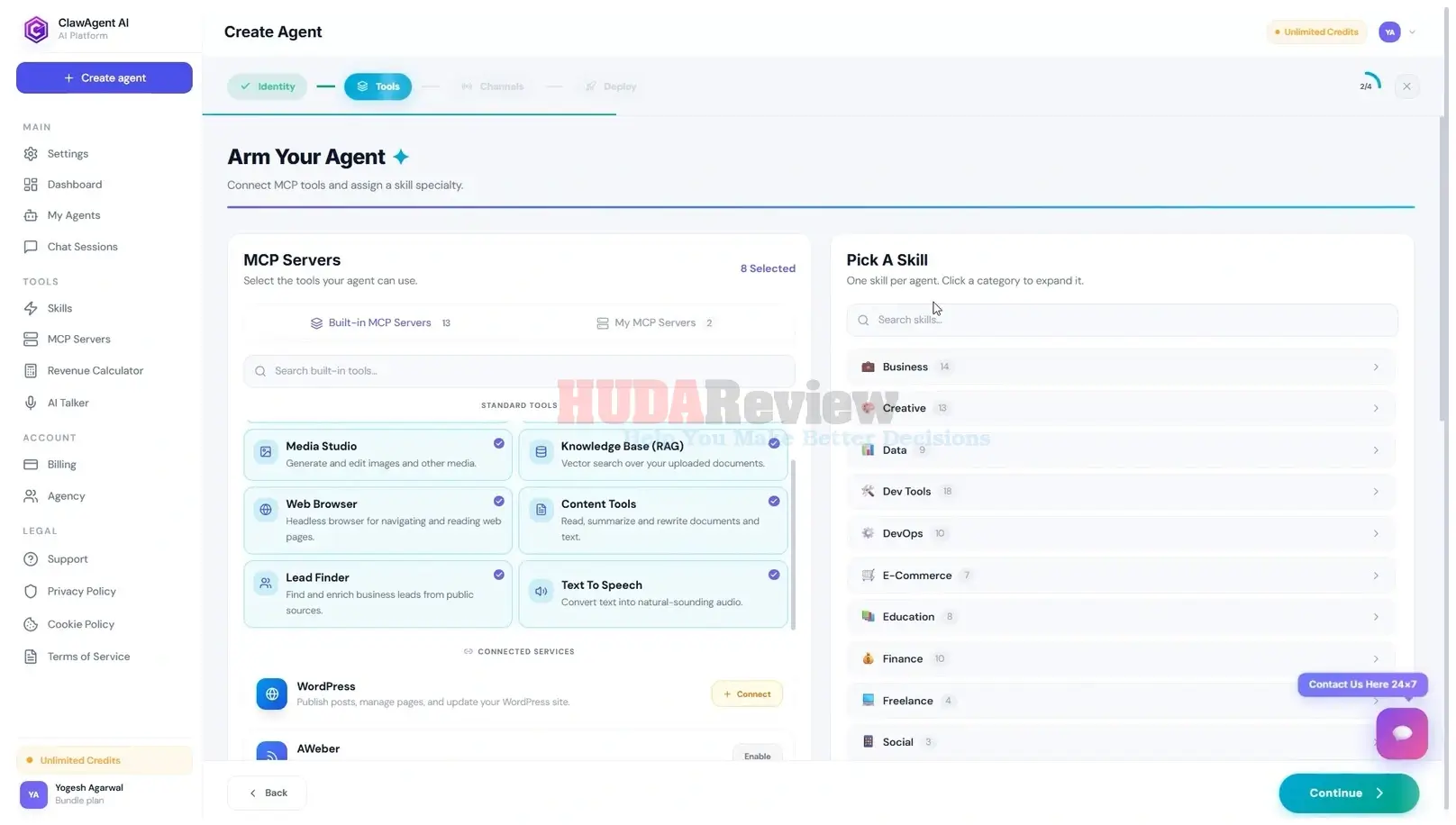Click the Search skills input field

point(1122,321)
